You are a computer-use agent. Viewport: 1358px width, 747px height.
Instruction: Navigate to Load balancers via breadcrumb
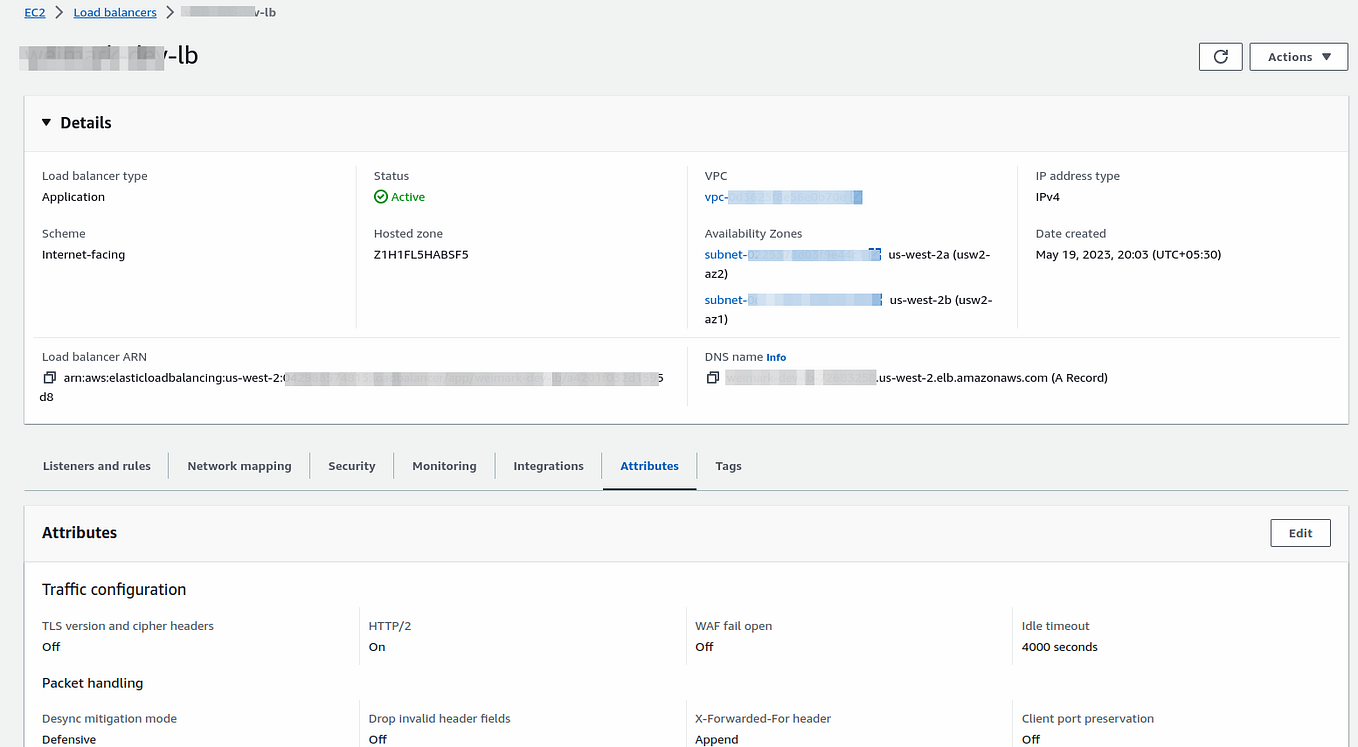[x=114, y=12]
